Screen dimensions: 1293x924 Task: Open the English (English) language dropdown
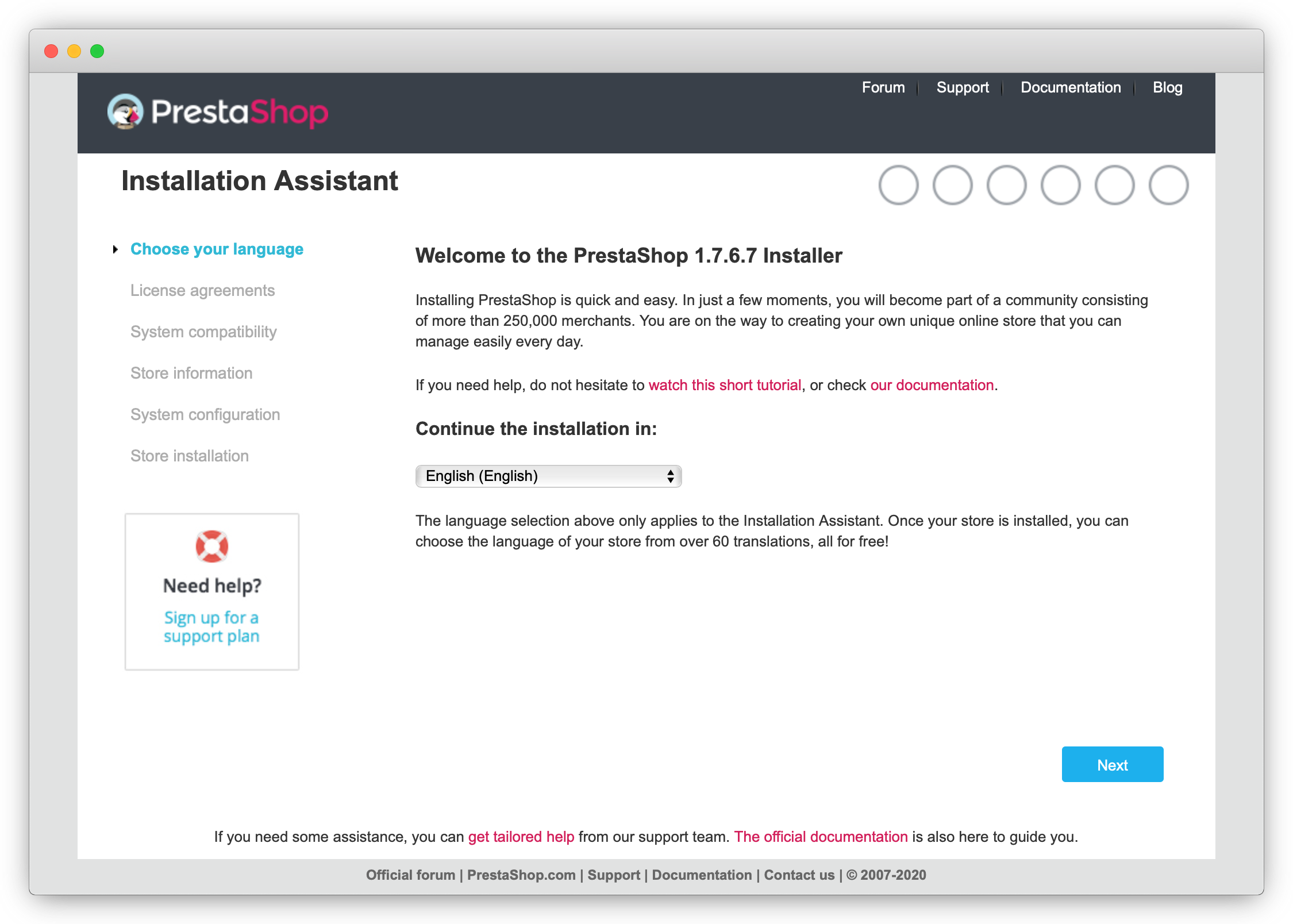click(548, 476)
